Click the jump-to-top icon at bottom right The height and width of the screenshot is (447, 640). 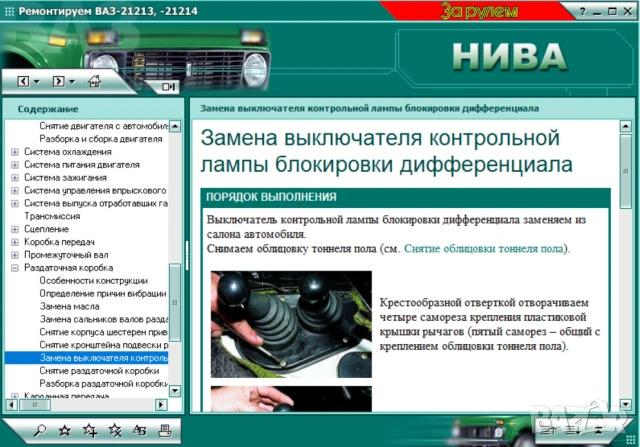pyautogui.click(x=598, y=429)
